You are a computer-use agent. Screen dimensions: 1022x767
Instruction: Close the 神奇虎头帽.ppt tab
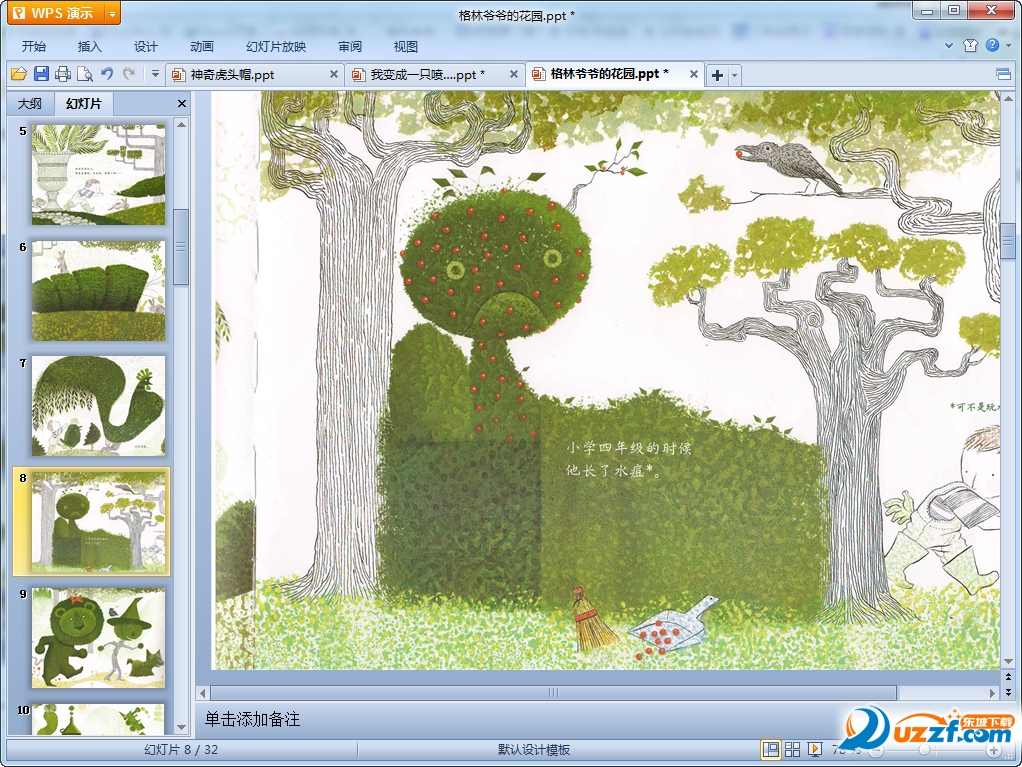pos(334,74)
